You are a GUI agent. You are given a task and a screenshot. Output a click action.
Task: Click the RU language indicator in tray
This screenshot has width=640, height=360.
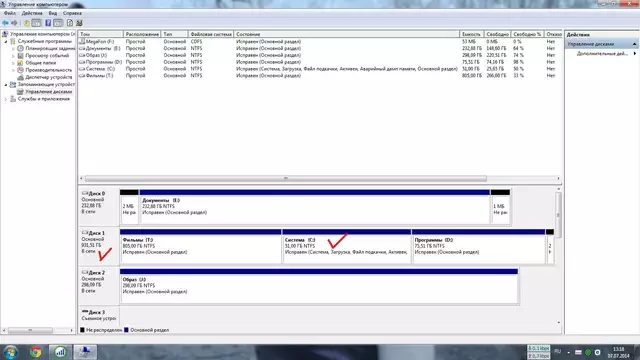click(x=558, y=351)
